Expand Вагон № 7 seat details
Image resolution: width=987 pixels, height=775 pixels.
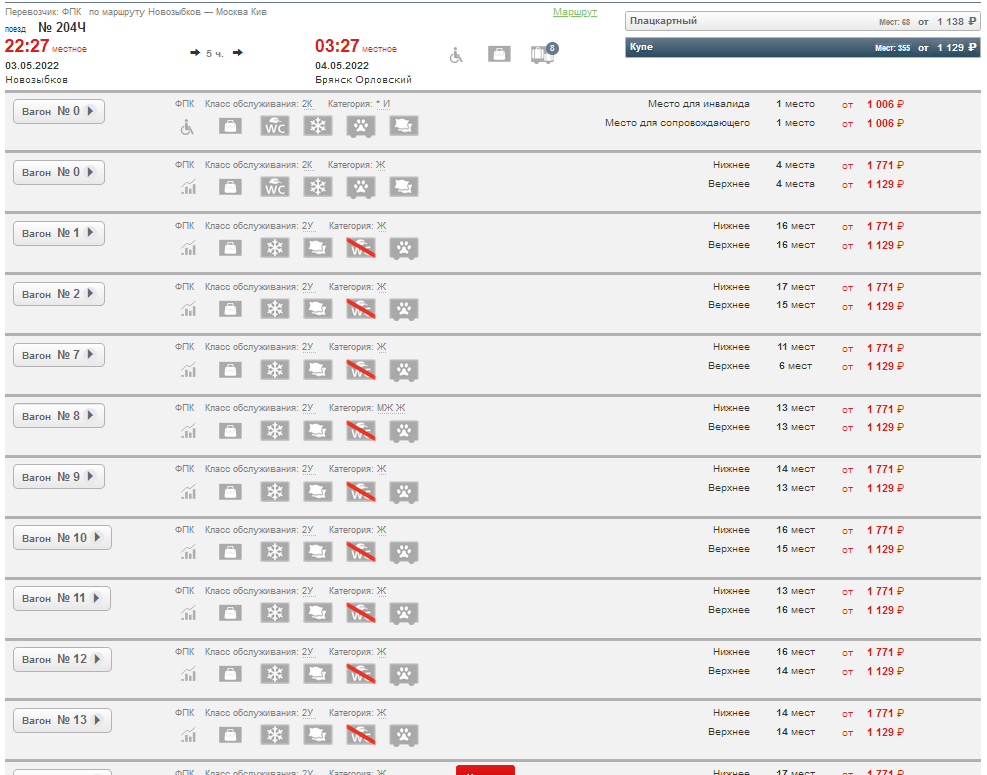click(x=59, y=355)
